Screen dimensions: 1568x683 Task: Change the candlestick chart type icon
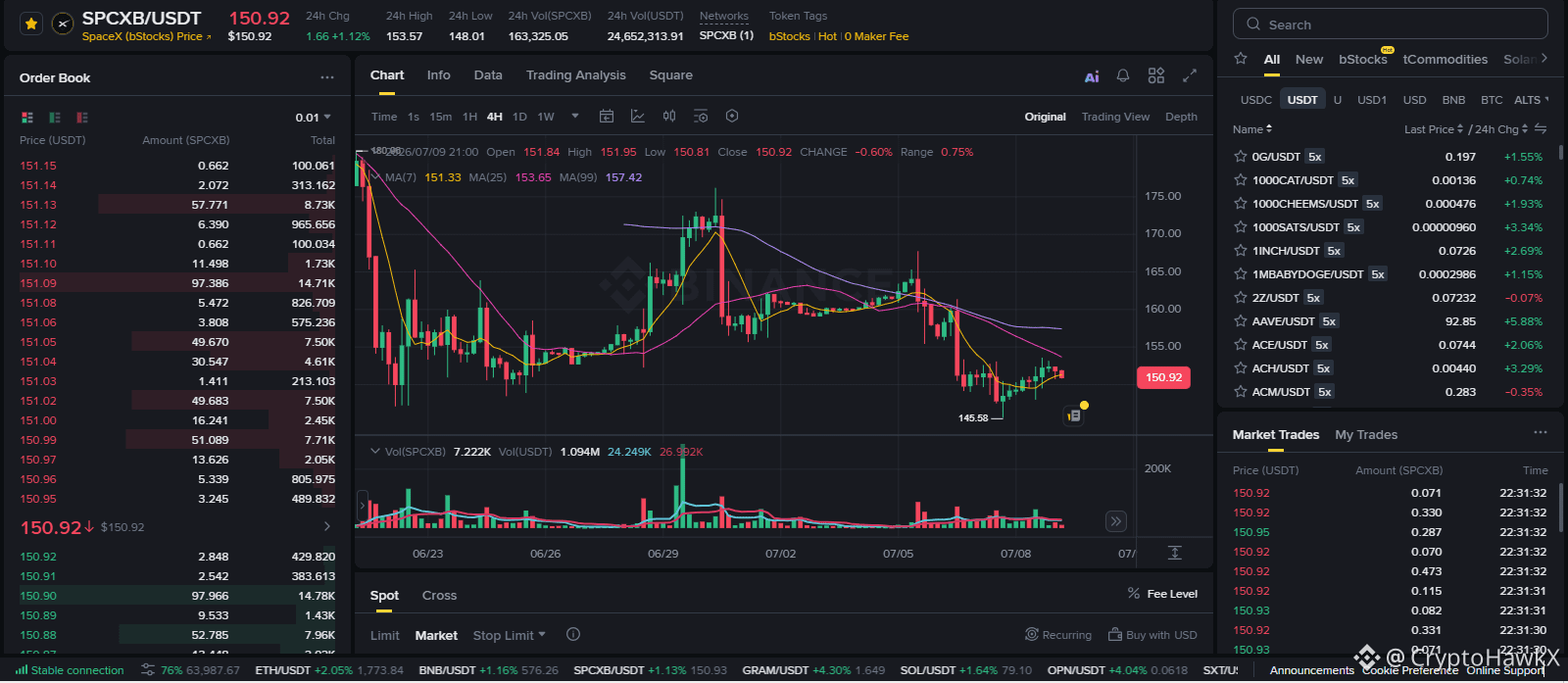click(669, 116)
